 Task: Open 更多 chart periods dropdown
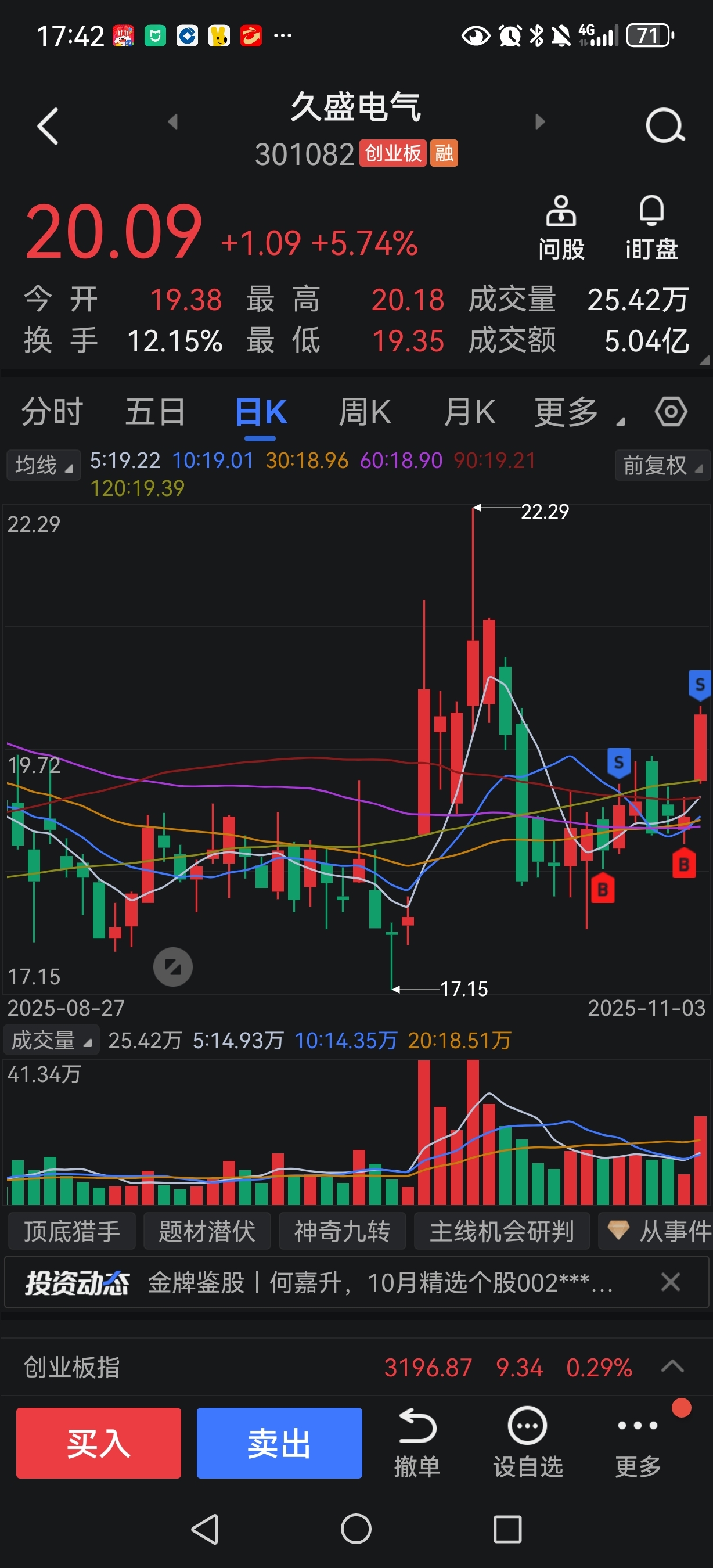pyautogui.click(x=578, y=412)
